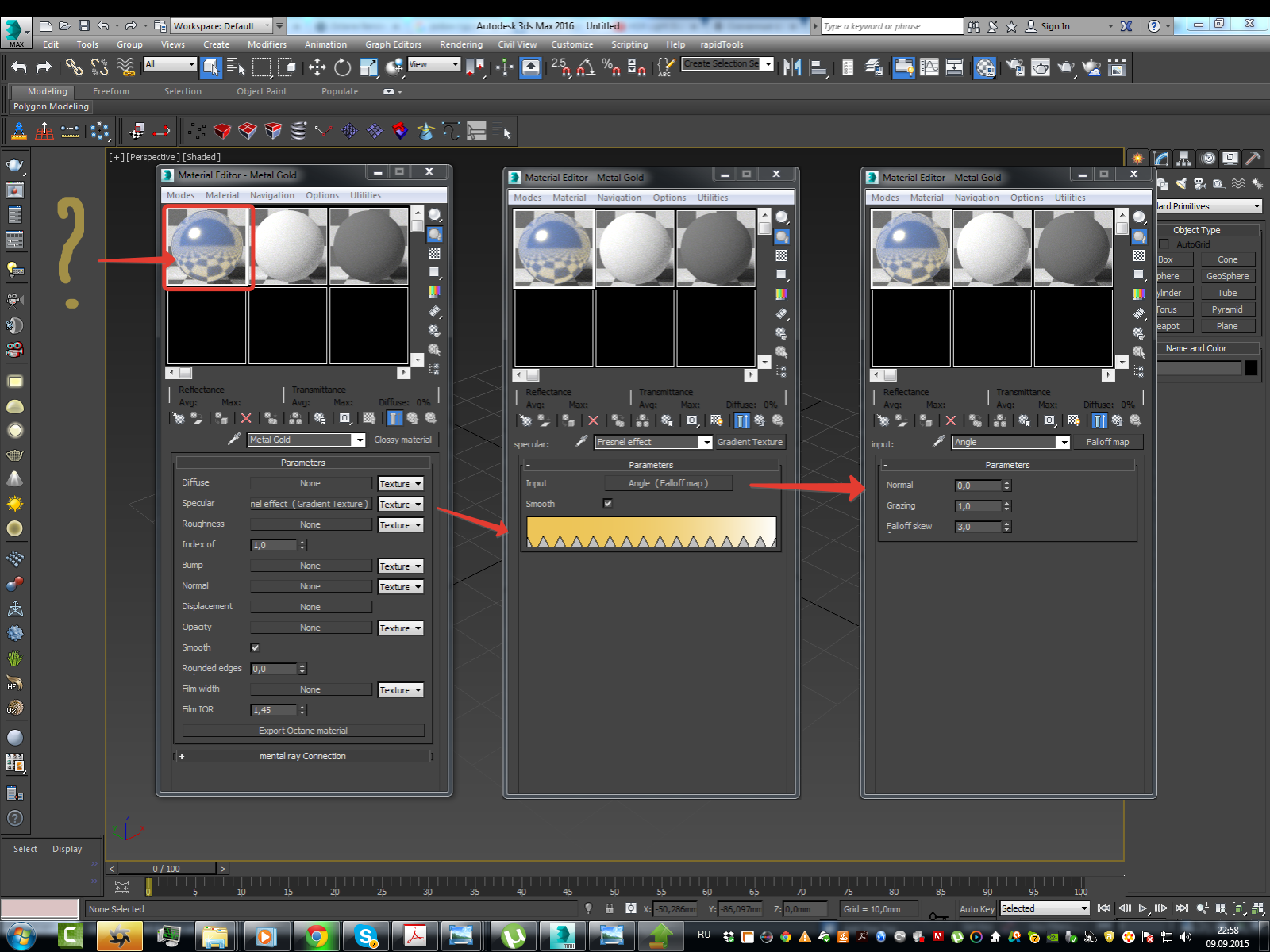Image resolution: width=1270 pixels, height=952 pixels.
Task: Create a GeoSphere primitive
Action: pyautogui.click(x=1227, y=276)
